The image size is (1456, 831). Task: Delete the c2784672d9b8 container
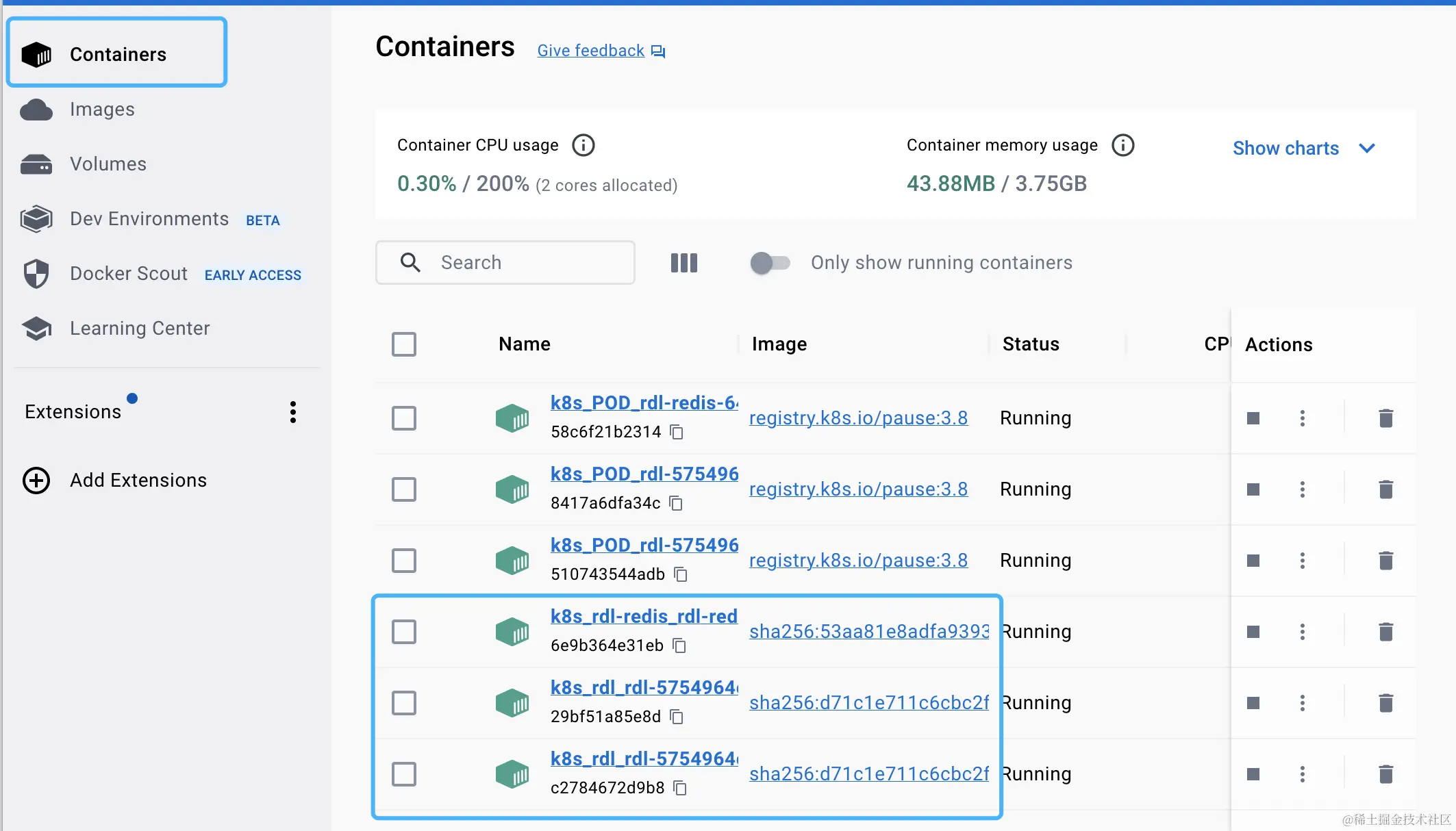tap(1385, 774)
